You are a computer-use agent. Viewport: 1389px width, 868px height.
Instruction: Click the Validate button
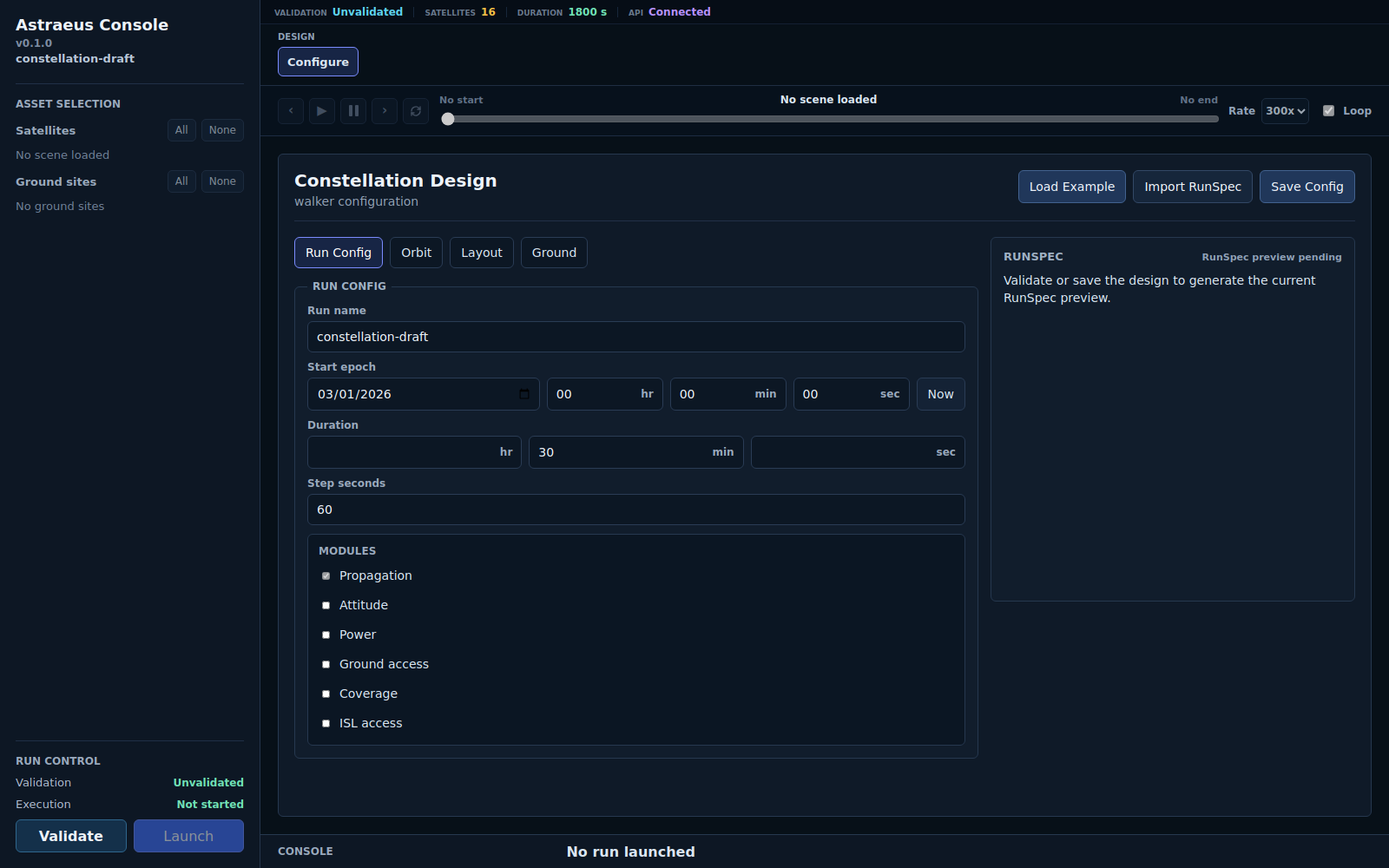click(x=71, y=836)
